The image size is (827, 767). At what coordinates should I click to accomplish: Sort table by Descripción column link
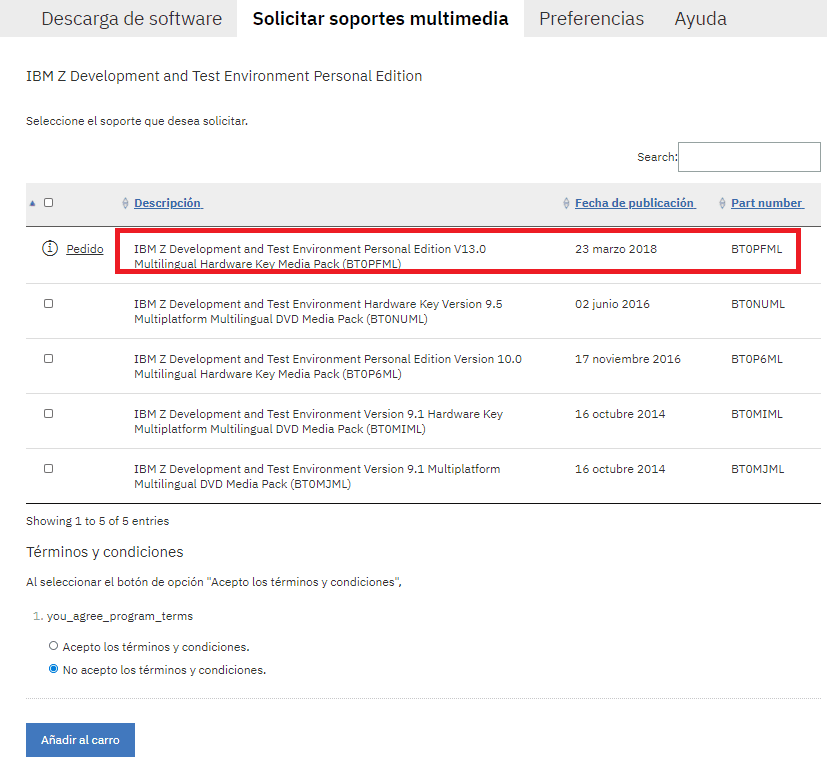coord(167,203)
